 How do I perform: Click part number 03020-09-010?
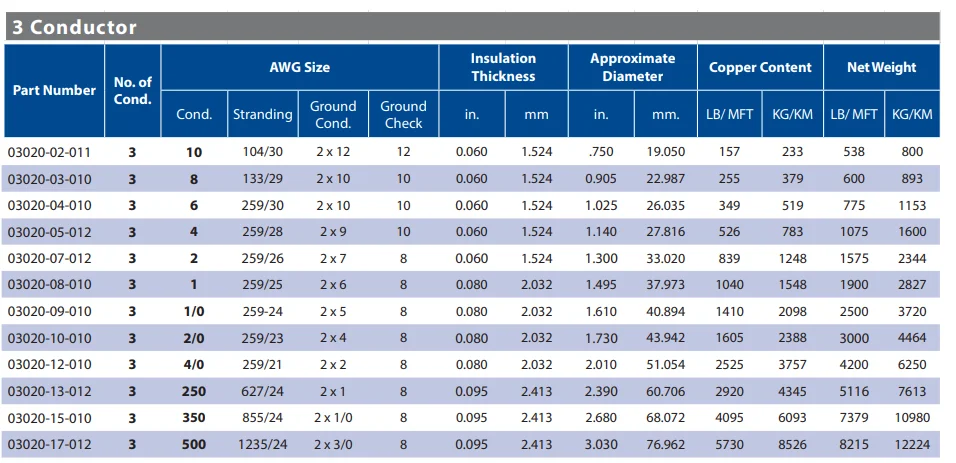pos(49,311)
